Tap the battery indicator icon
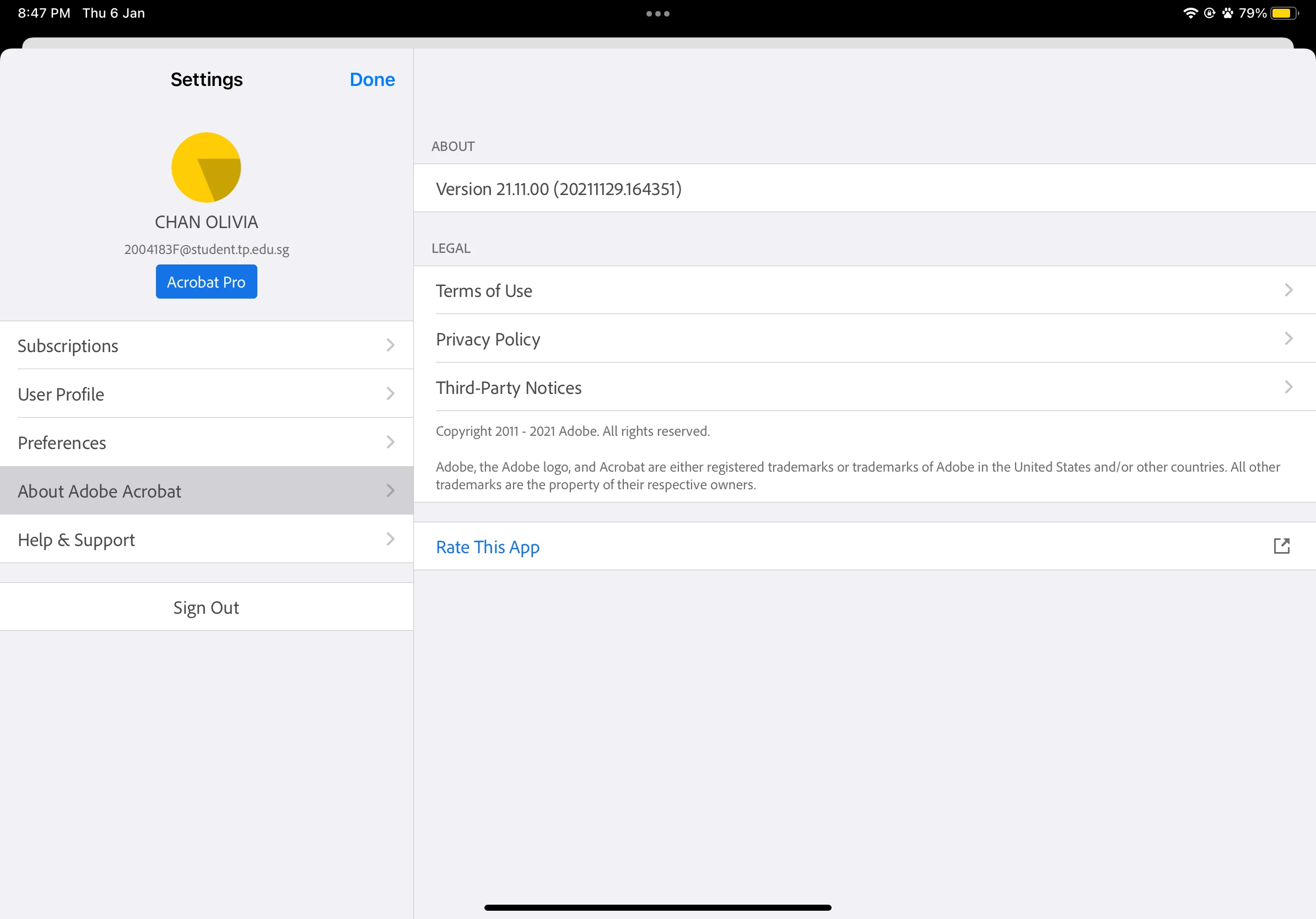 (x=1283, y=13)
